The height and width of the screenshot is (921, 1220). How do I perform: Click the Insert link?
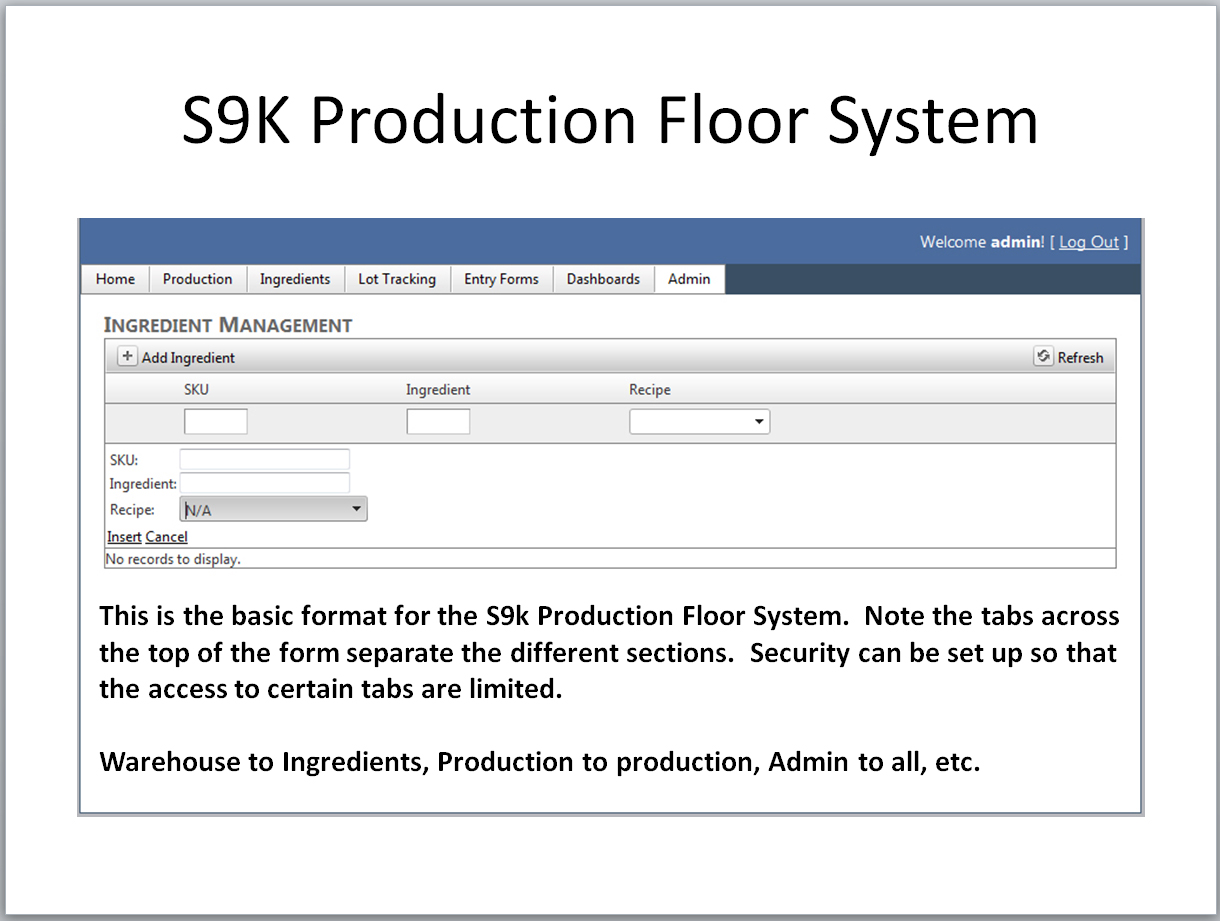(124, 537)
